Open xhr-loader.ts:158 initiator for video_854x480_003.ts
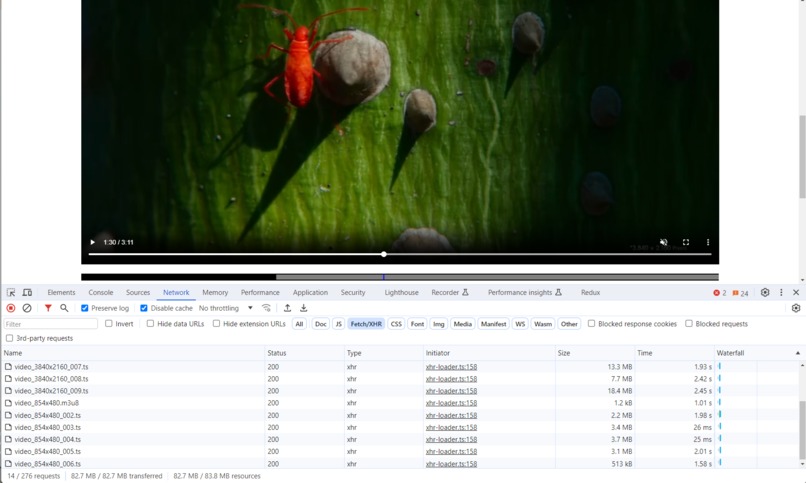Screen dimensions: 806x483 point(451,427)
